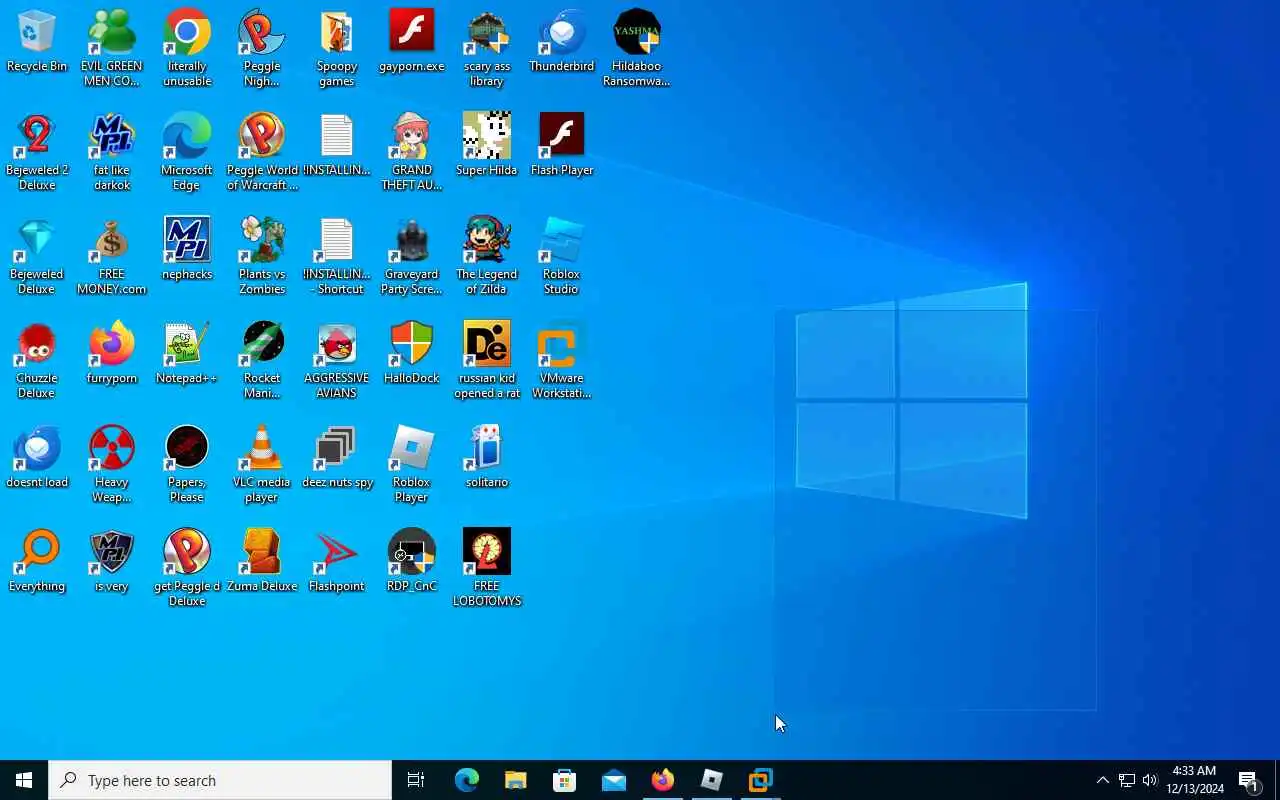Image resolution: width=1280 pixels, height=800 pixels.
Task: Click the Type here to search box
Action: click(x=220, y=780)
